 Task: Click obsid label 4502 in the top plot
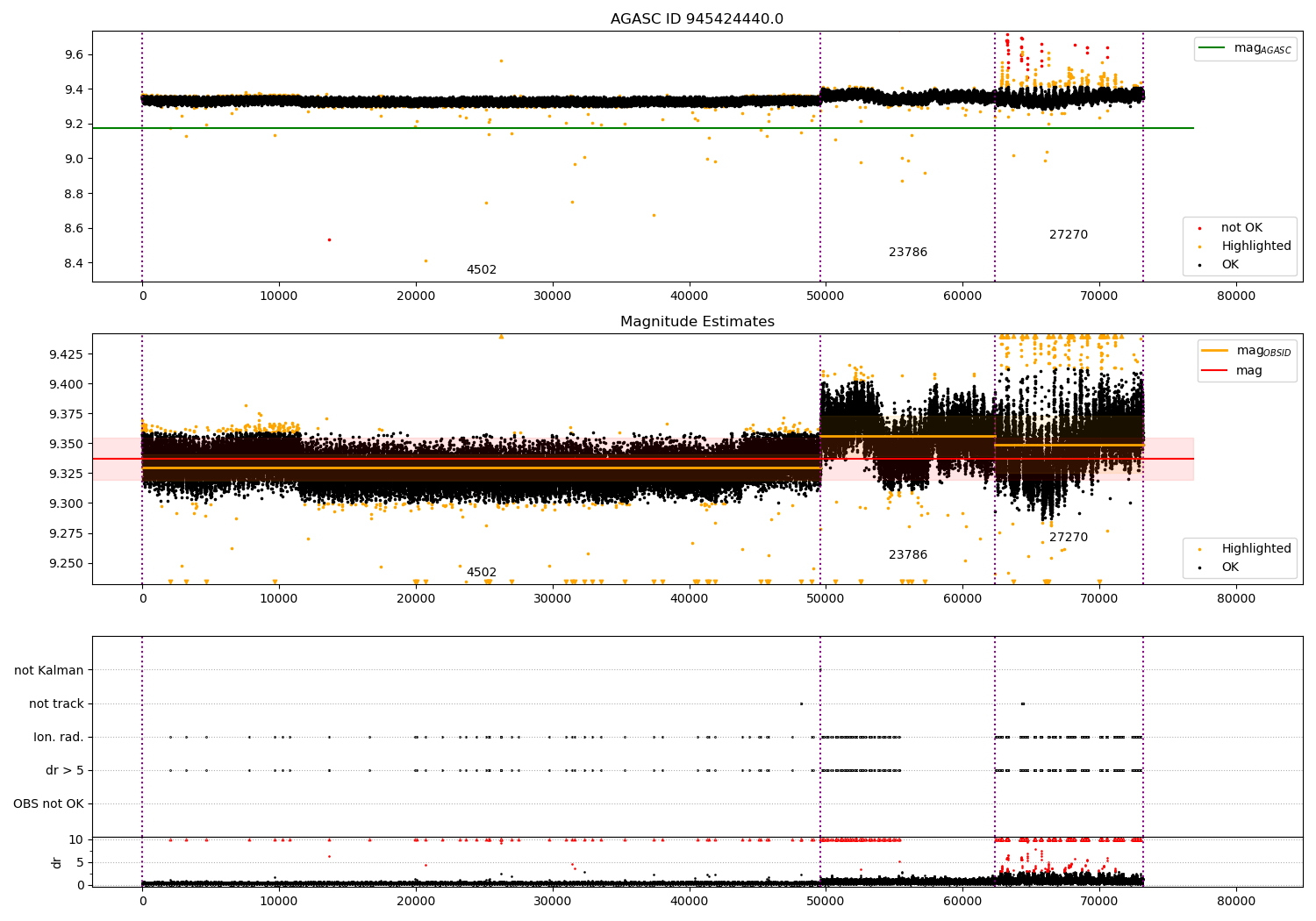tap(481, 270)
